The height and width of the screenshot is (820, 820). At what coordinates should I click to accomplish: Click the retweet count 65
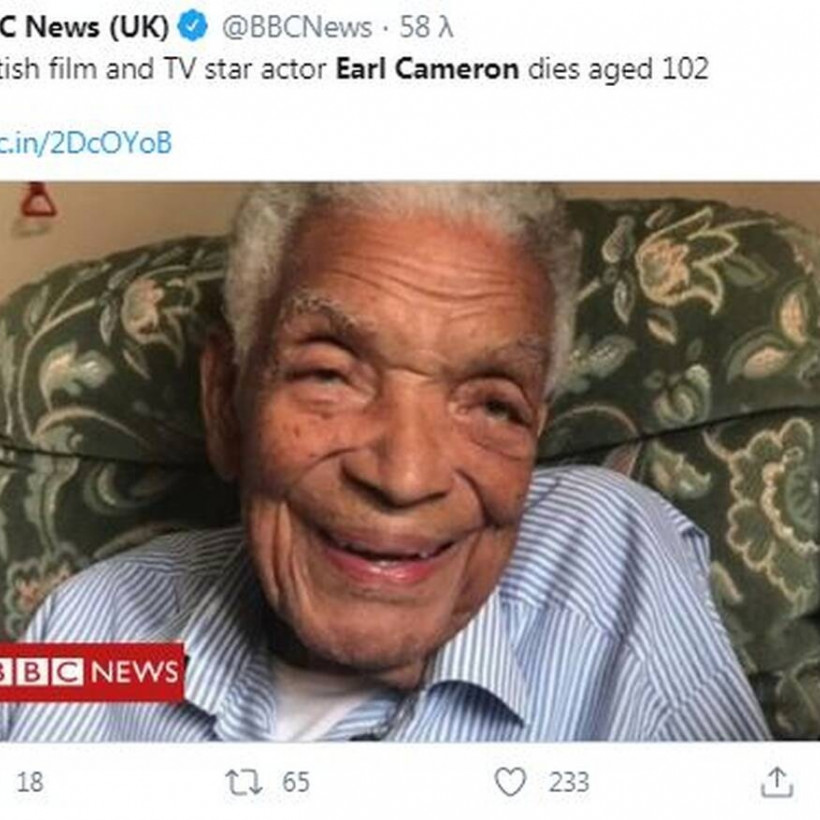295,782
